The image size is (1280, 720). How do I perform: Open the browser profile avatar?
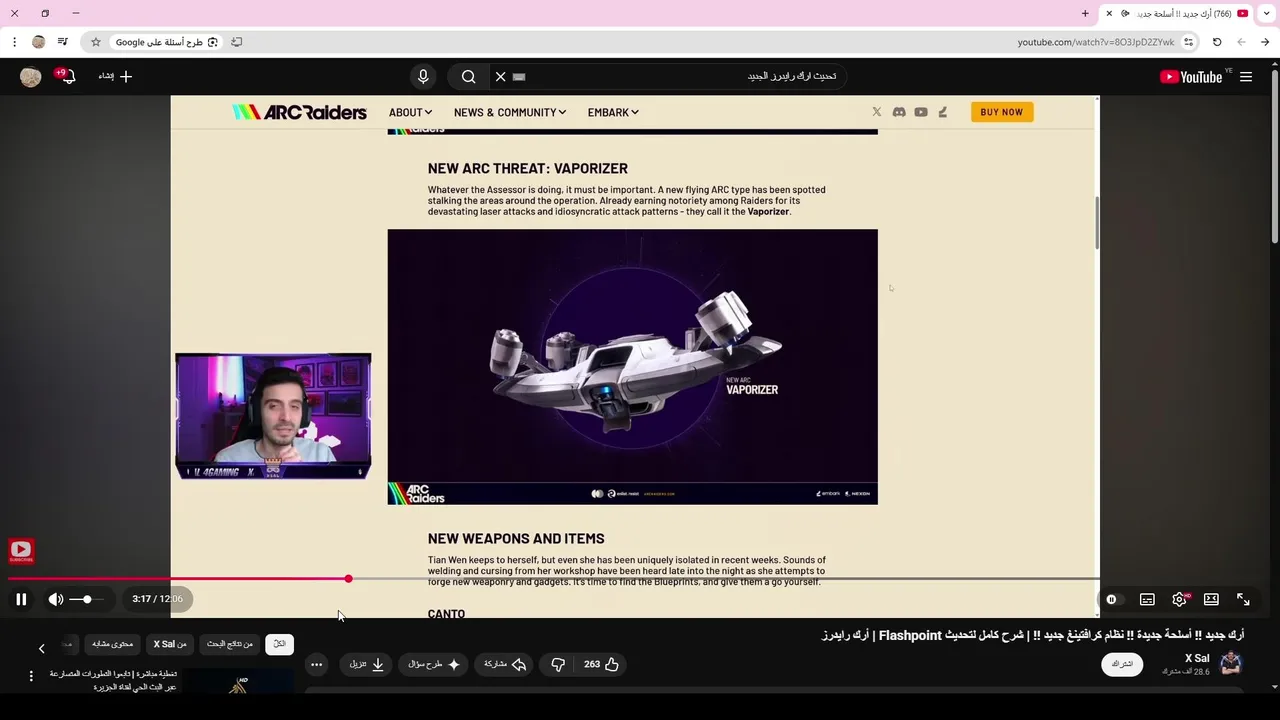click(39, 42)
